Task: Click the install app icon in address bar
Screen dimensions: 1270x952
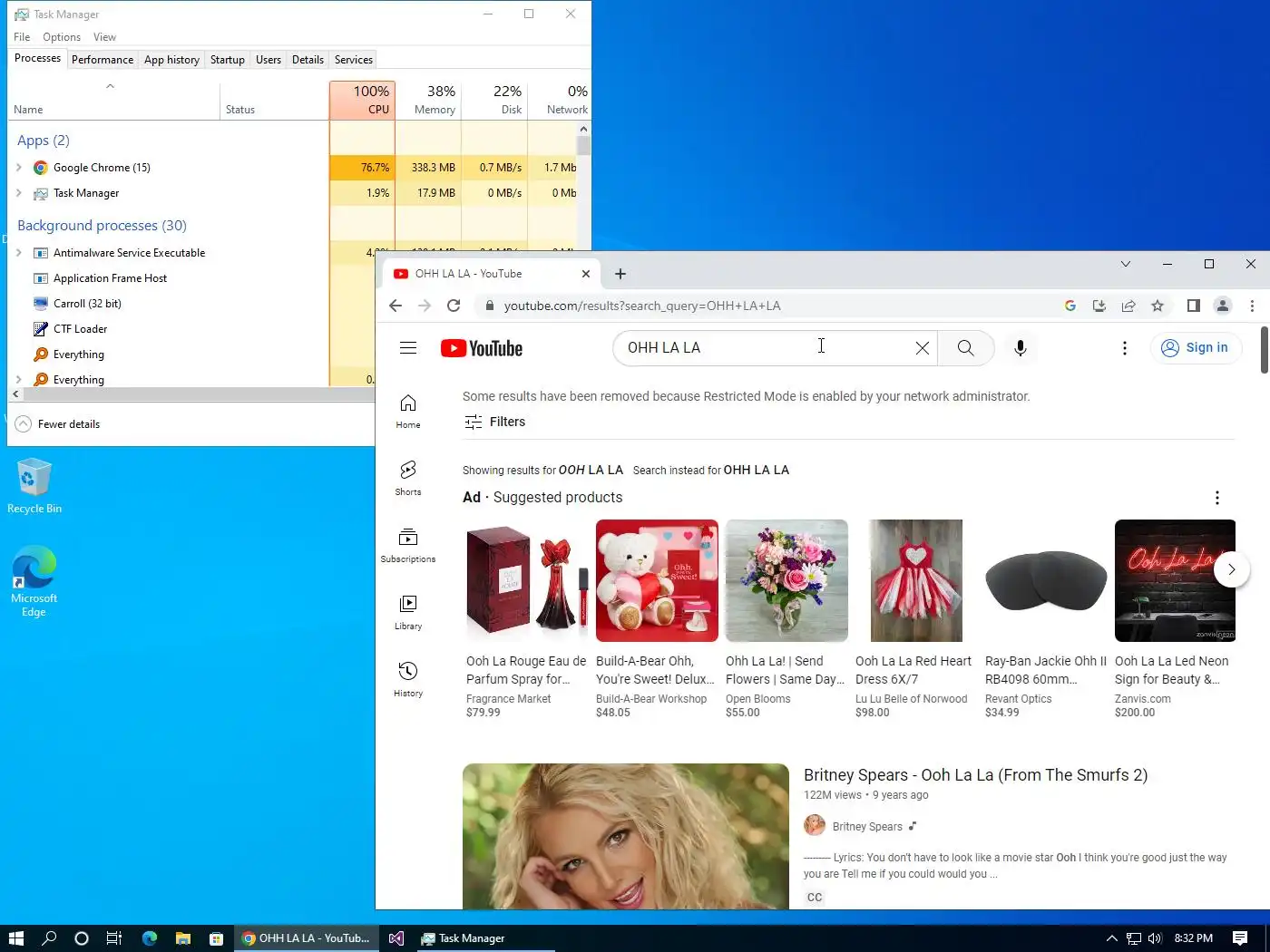Action: 1099,306
